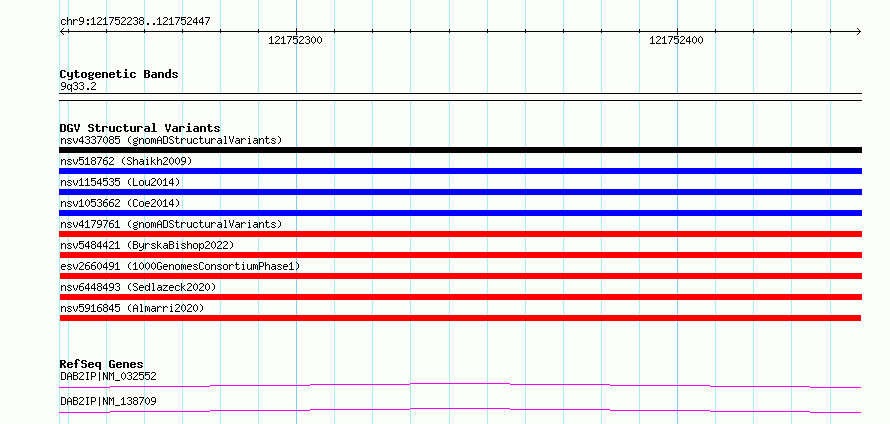Click the magenta line for DAB2IP|NM_138709
The image size is (890, 424).
(461, 410)
